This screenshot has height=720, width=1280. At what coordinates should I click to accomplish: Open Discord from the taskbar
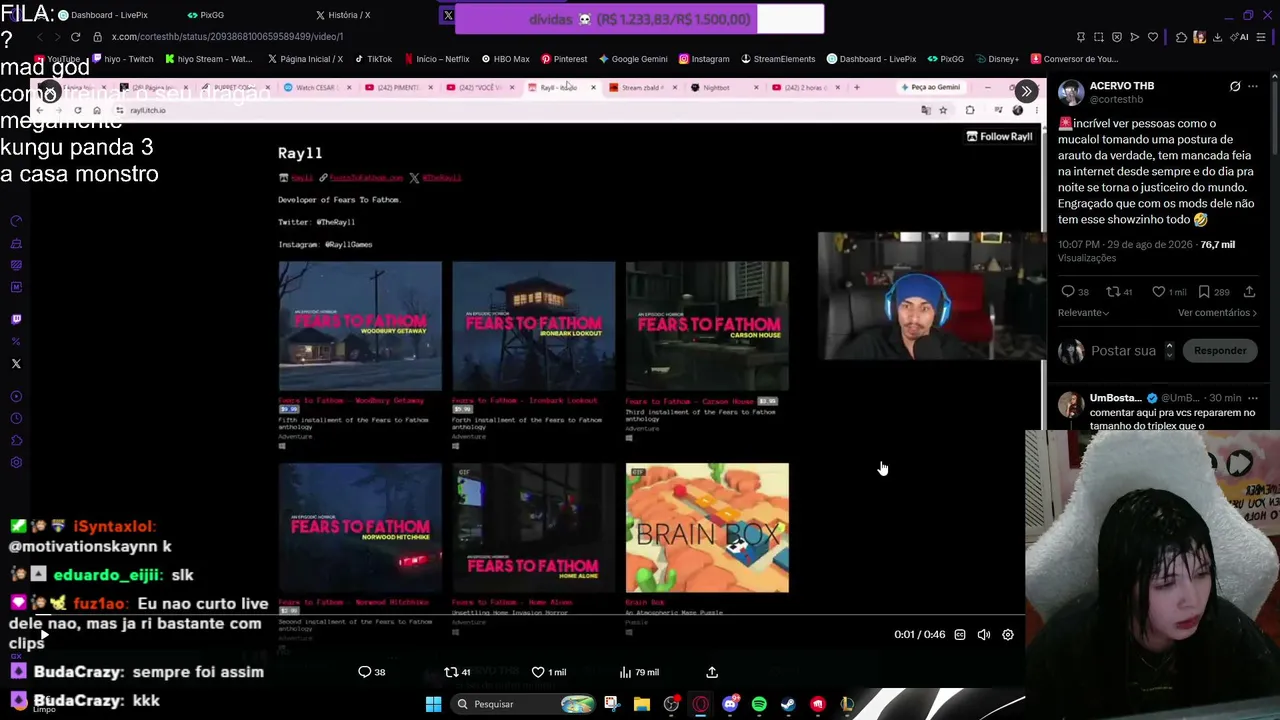point(730,704)
